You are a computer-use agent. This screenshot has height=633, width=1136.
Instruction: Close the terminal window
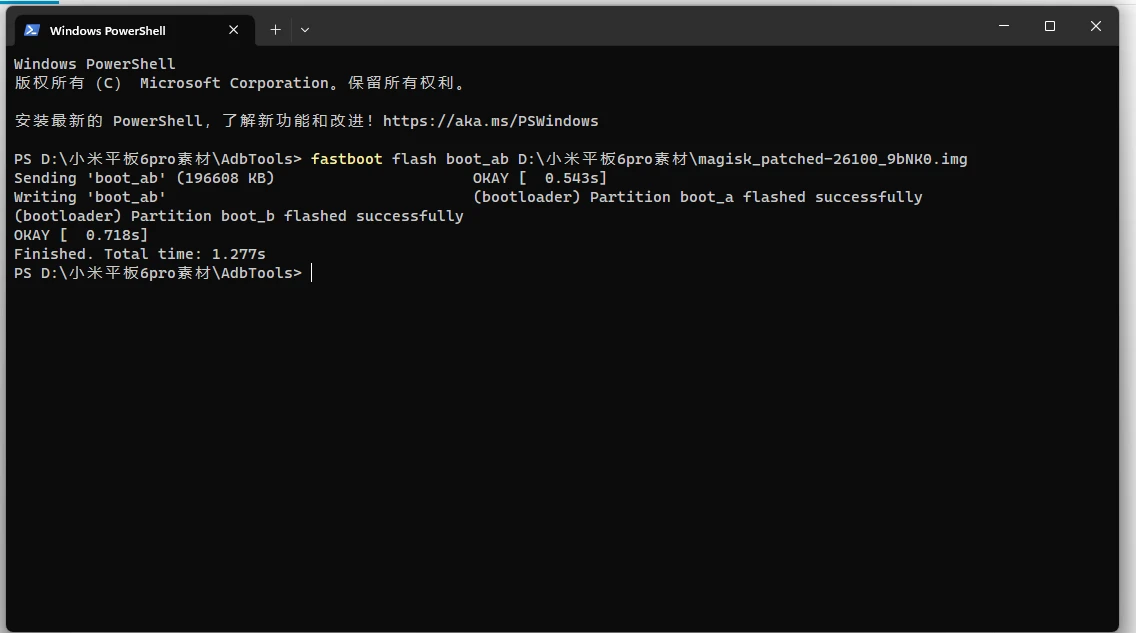coord(1095,26)
